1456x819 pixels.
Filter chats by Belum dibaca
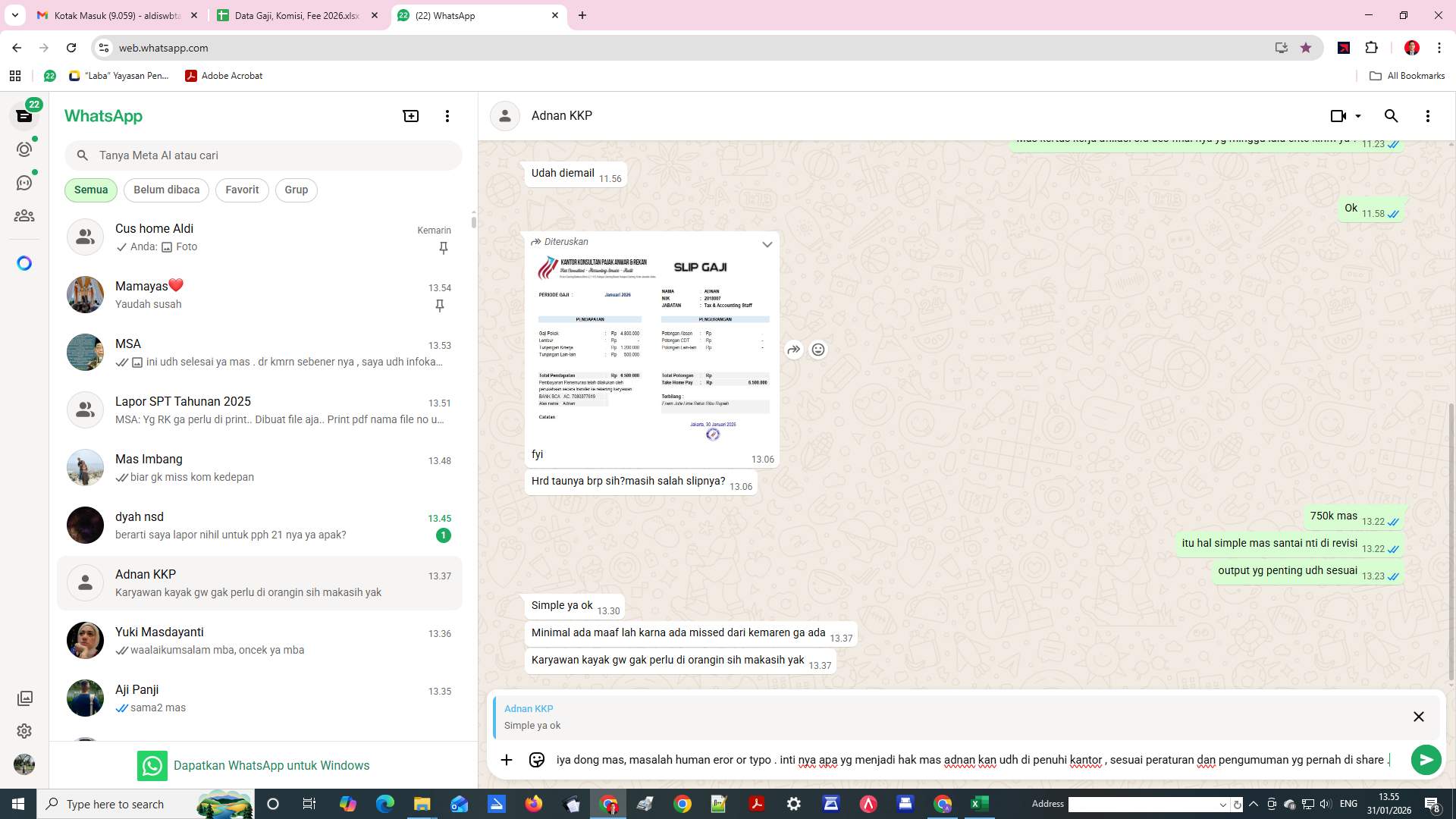166,190
